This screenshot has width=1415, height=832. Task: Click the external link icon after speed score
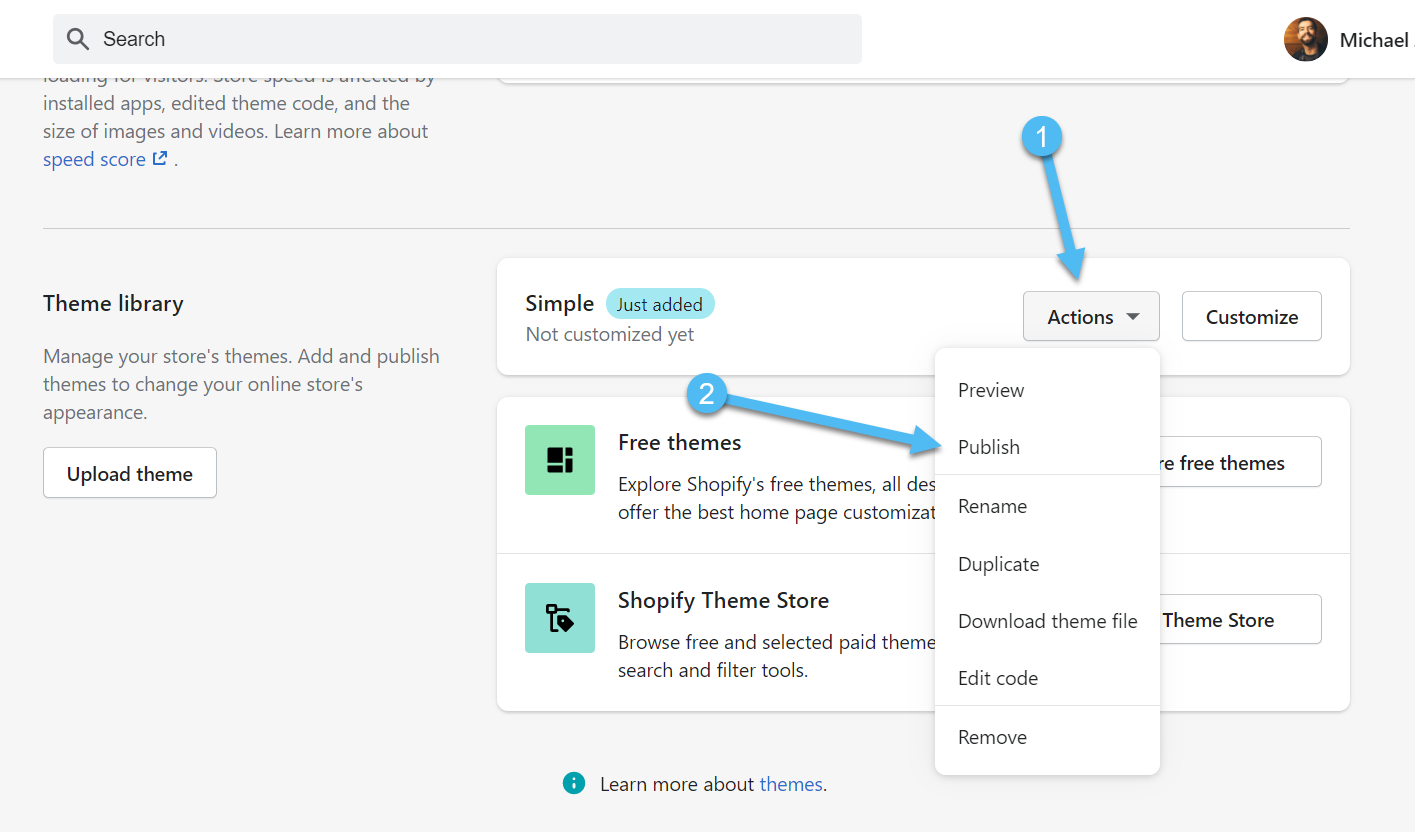coord(160,159)
